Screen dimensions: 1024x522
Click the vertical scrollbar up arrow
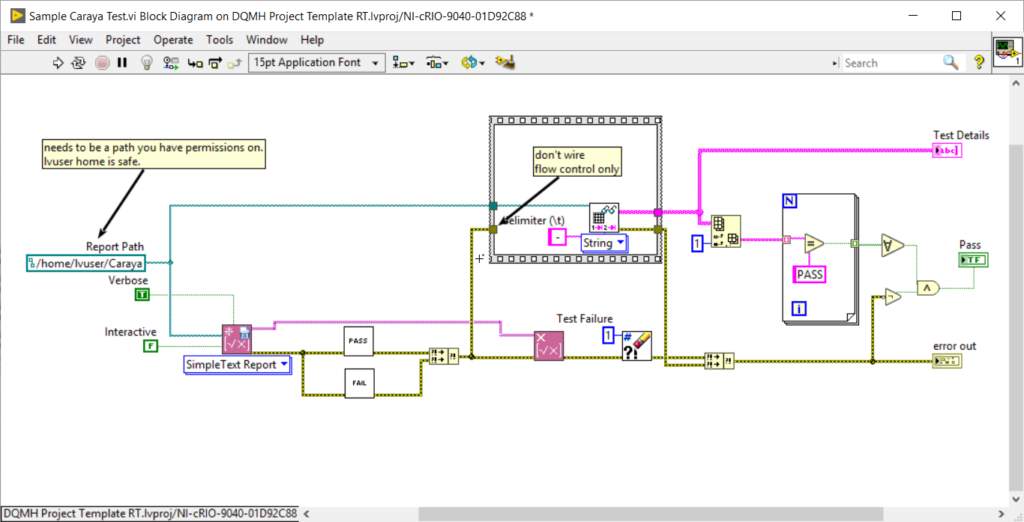(x=1016, y=83)
